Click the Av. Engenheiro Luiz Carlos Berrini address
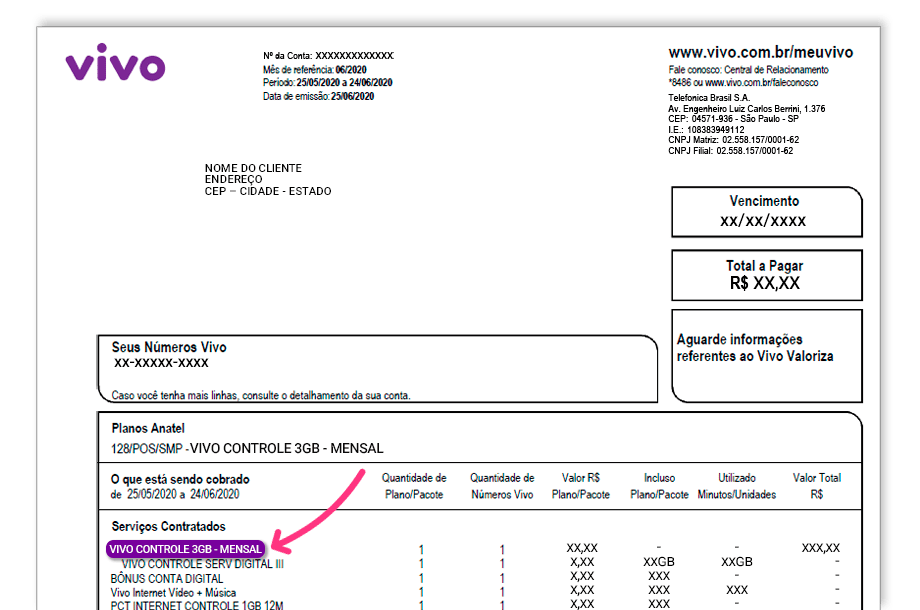Screen dimensions: 920x610 [x=746, y=109]
